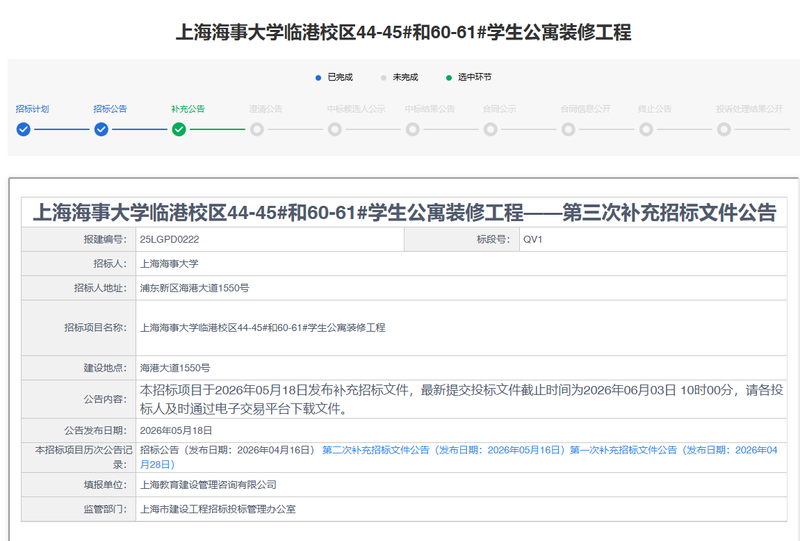
Task: Click the 公告内容 paragraph text
Action: click(x=461, y=400)
